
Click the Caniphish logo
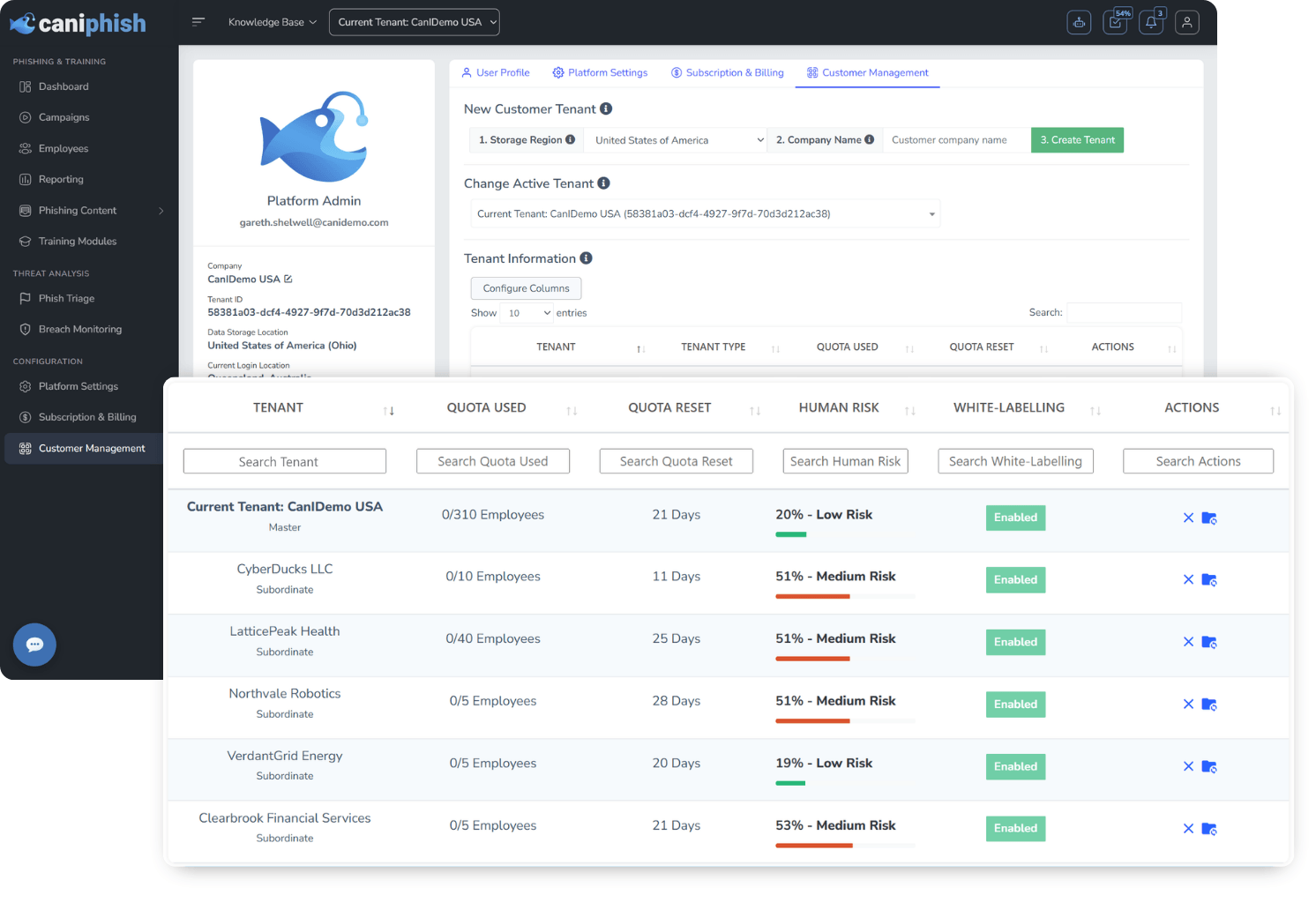[x=78, y=23]
